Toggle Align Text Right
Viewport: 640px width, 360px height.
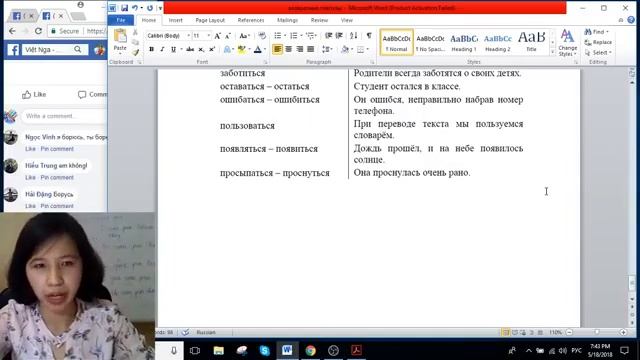[300, 49]
